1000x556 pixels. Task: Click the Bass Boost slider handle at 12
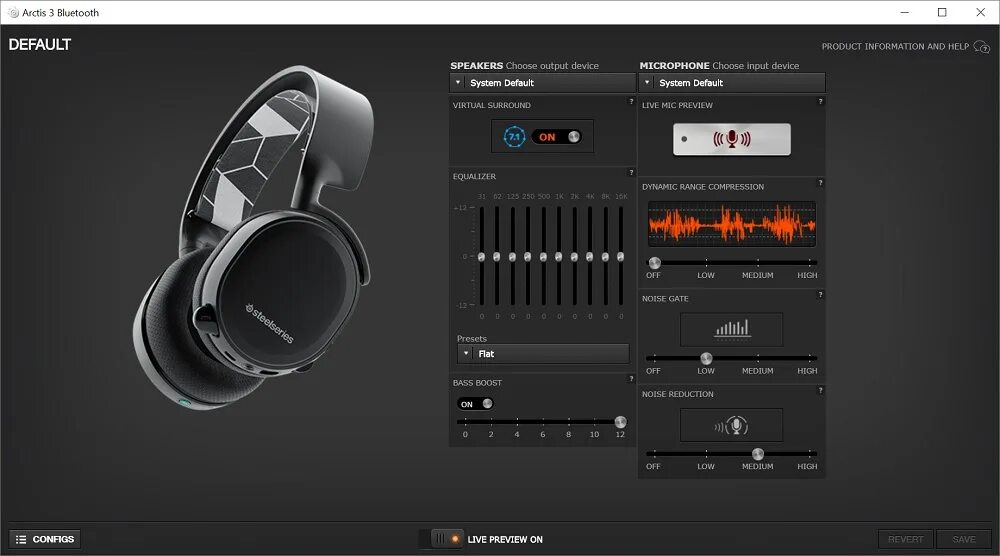tap(620, 422)
